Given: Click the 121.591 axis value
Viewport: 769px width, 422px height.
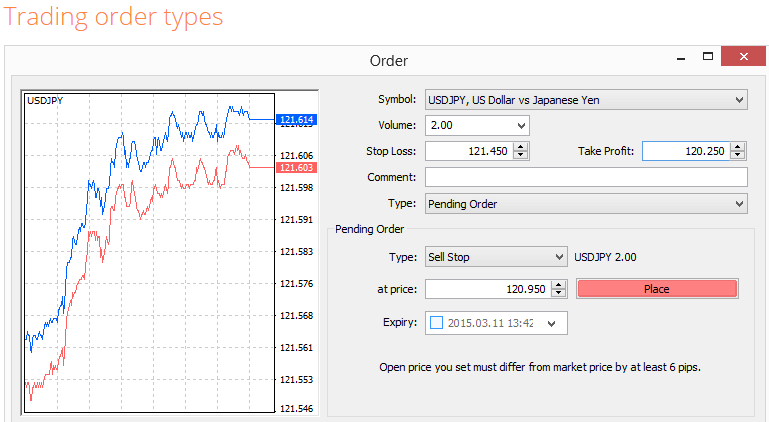Looking at the screenshot, I should pos(296,219).
